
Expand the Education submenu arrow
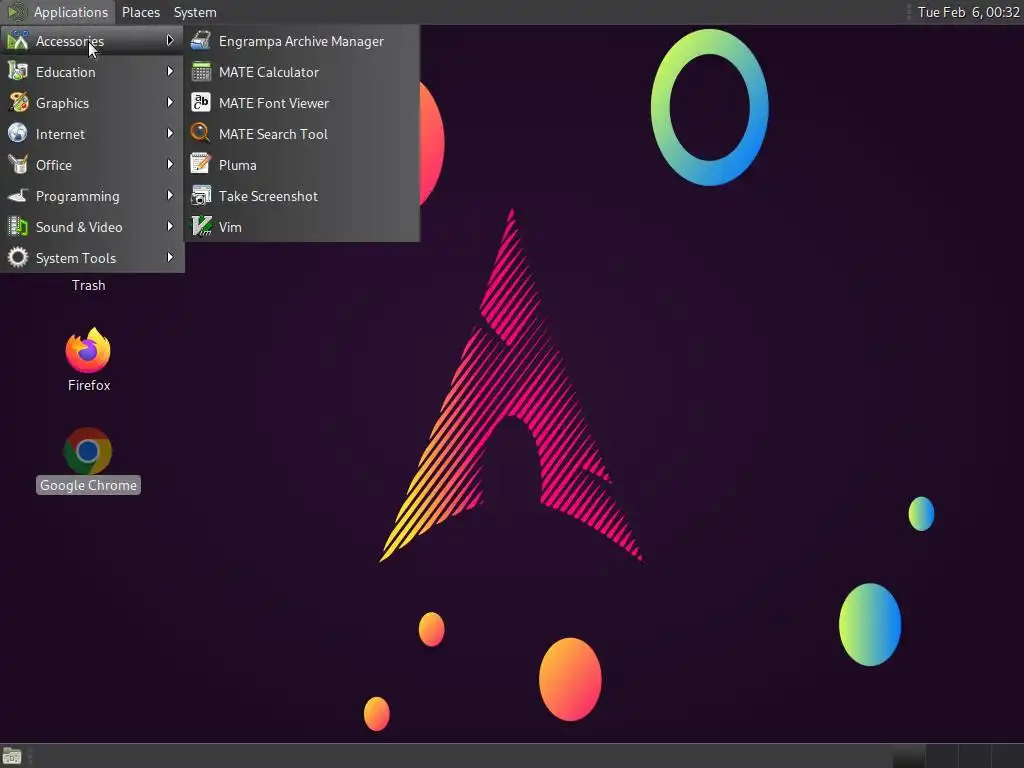tap(170, 71)
